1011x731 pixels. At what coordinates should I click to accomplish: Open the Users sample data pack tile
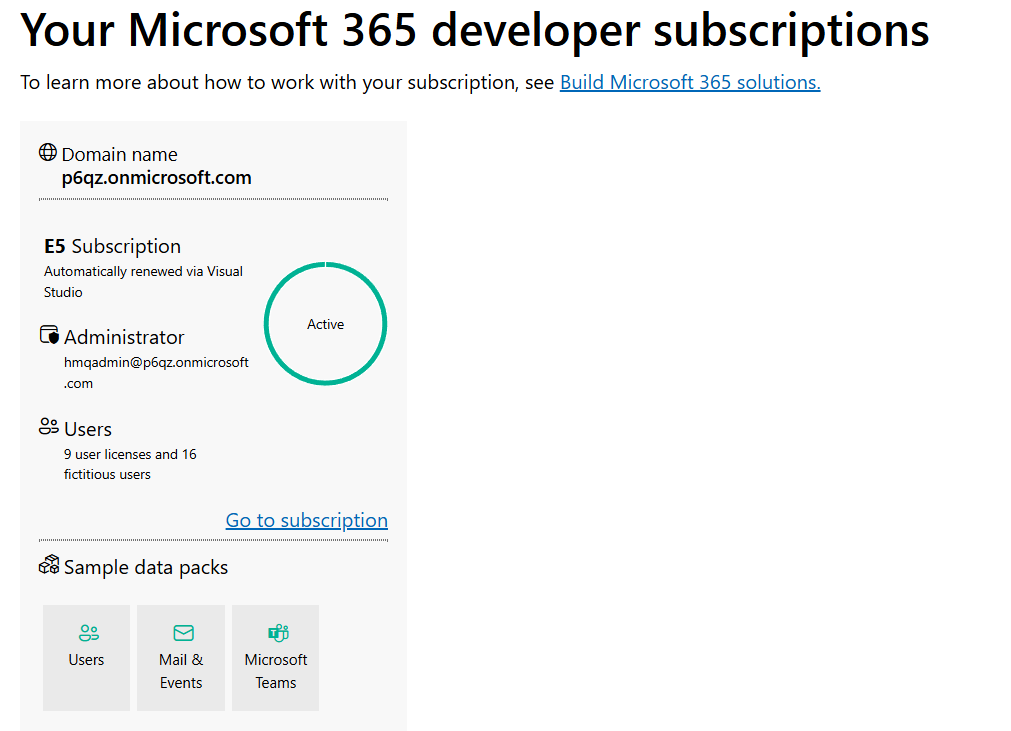pos(86,657)
